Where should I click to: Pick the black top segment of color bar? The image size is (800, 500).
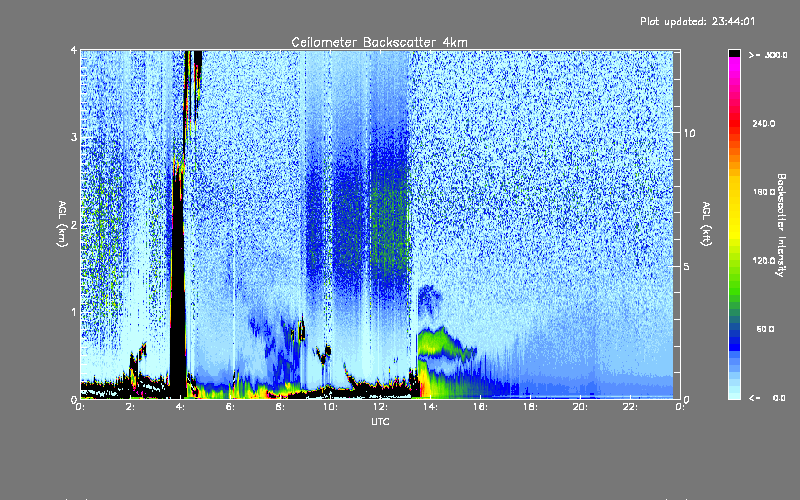click(x=734, y=53)
